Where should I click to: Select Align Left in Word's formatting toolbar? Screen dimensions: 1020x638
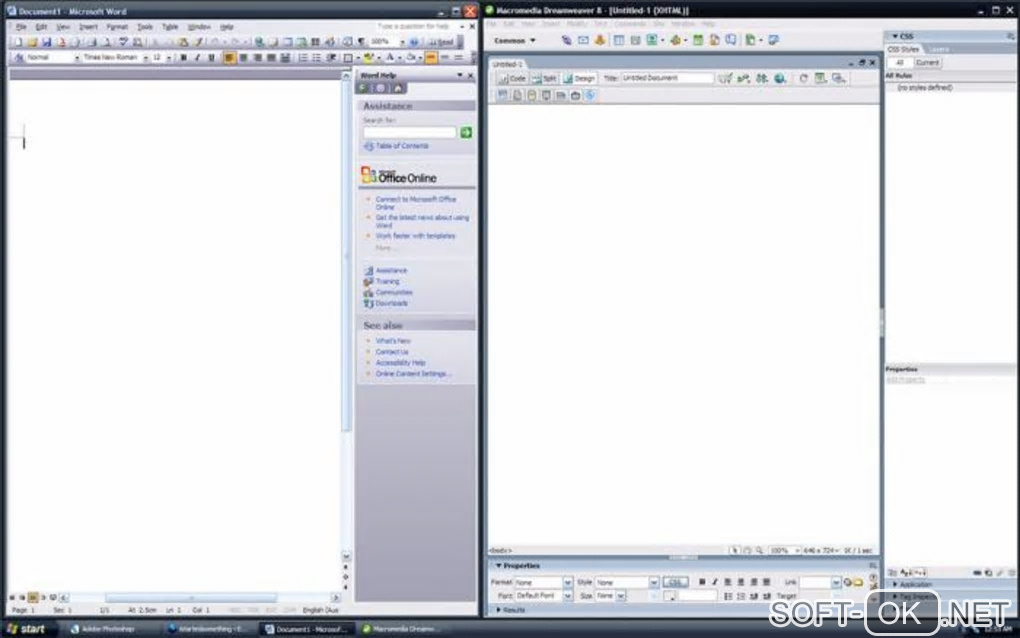point(229,58)
